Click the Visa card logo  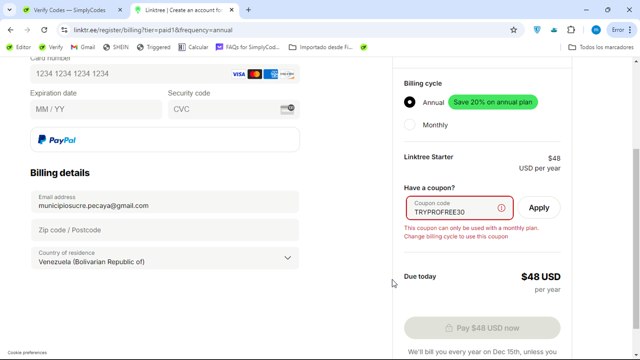[239, 74]
